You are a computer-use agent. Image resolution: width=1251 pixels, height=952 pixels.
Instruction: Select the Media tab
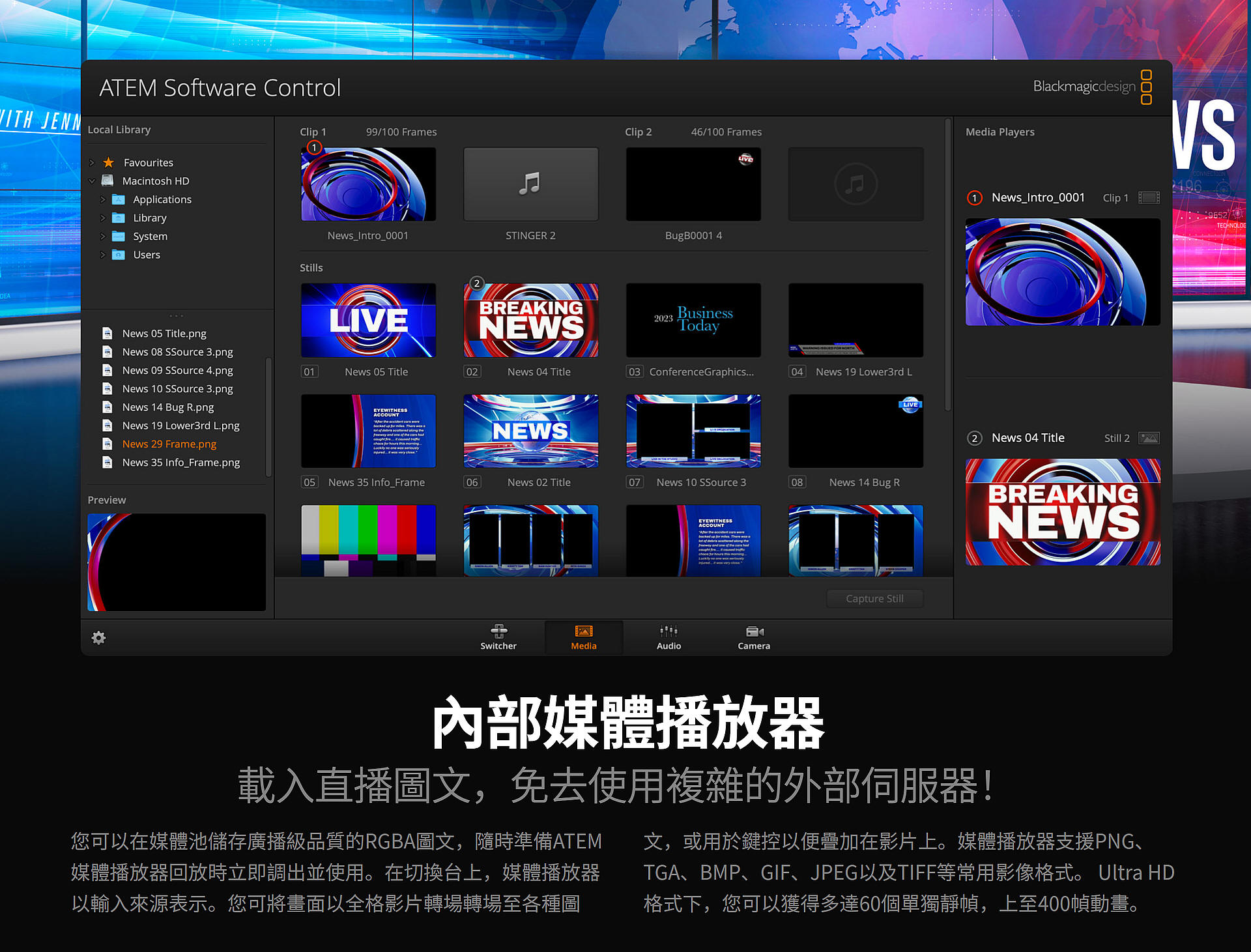point(584,637)
